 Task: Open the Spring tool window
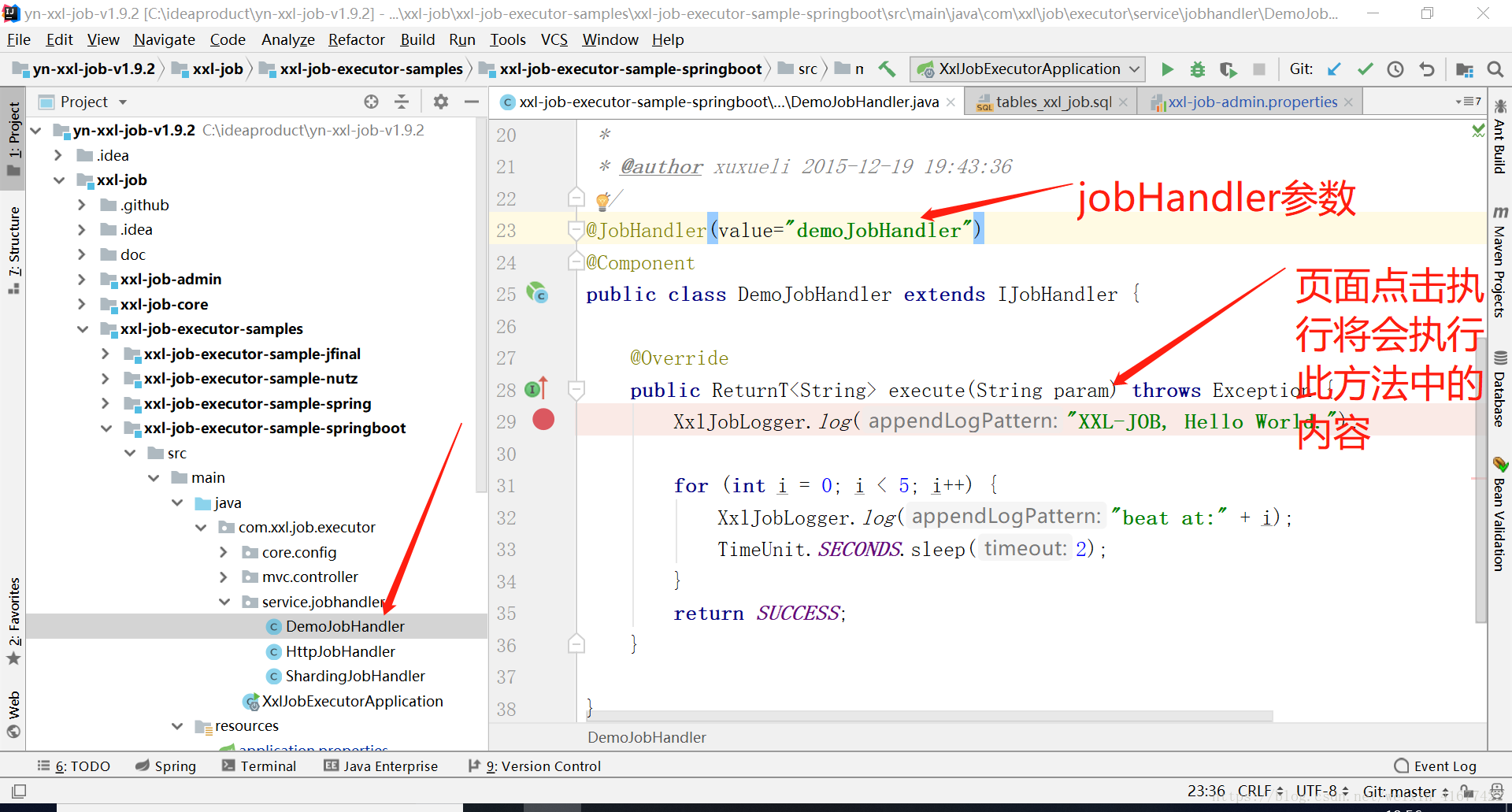click(x=165, y=766)
